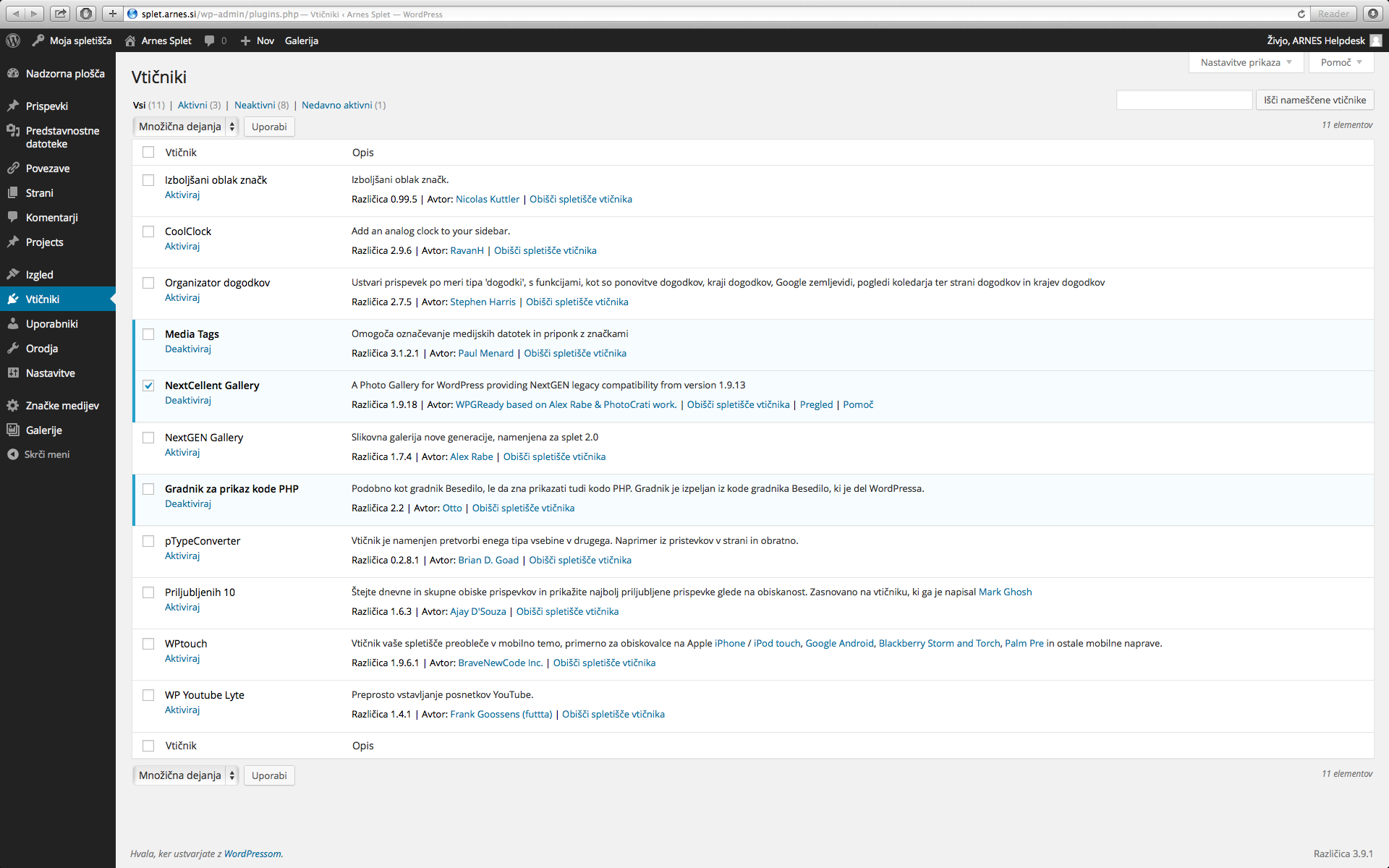
Task: Click the plus icon beside Nov
Action: pyautogui.click(x=245, y=41)
